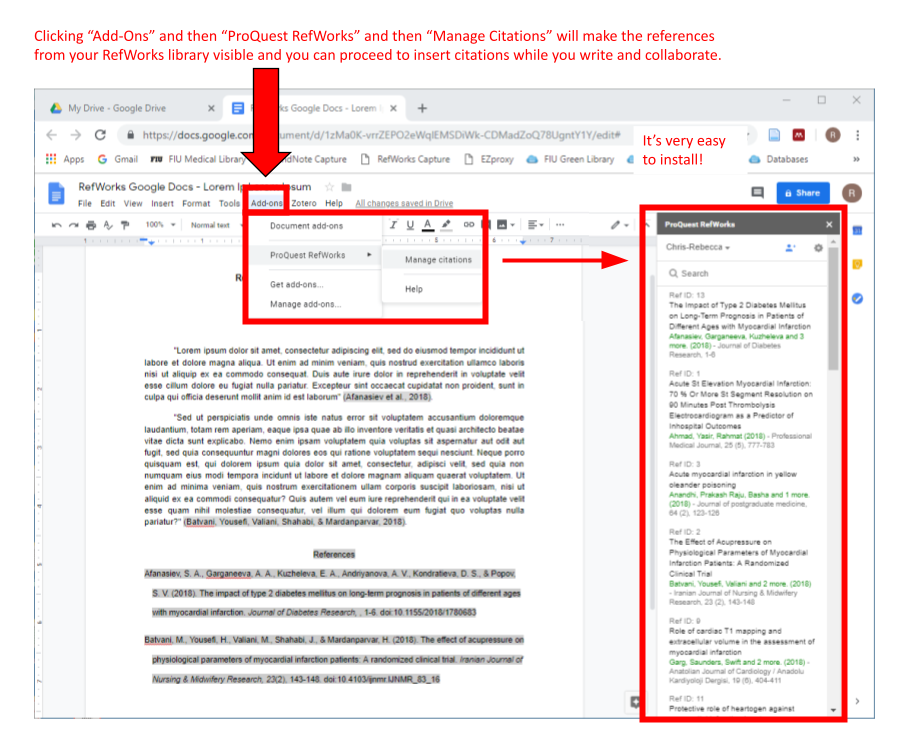This screenshot has height=733, width=919.
Task: Choose Help in the RefWorks submenu
Action: pyautogui.click(x=414, y=289)
